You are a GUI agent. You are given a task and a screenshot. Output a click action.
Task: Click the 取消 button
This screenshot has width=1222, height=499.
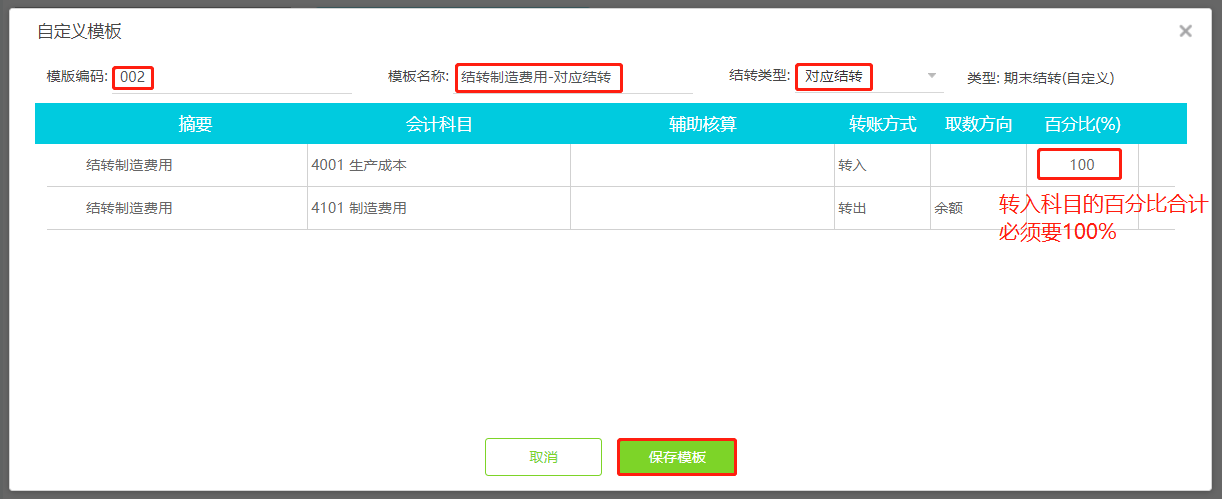[x=543, y=457]
